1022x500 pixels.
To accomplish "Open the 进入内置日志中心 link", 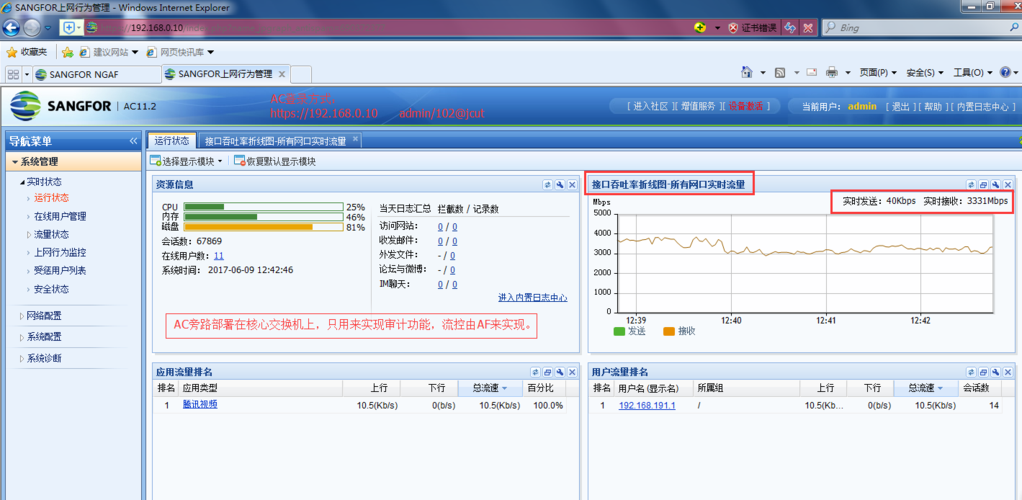I will click(x=533, y=297).
